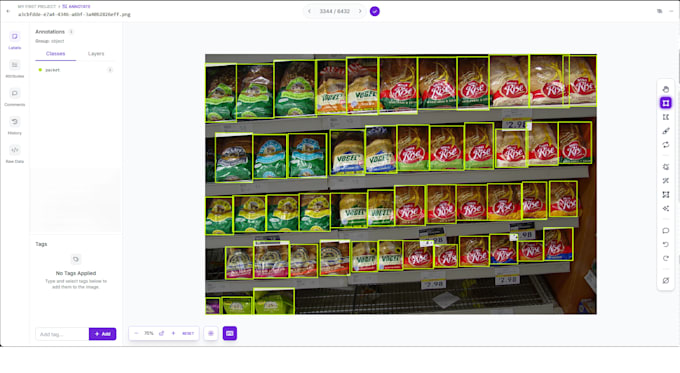Switch to the Classes tab
Screen dimensions: 680x373
(x=56, y=54)
